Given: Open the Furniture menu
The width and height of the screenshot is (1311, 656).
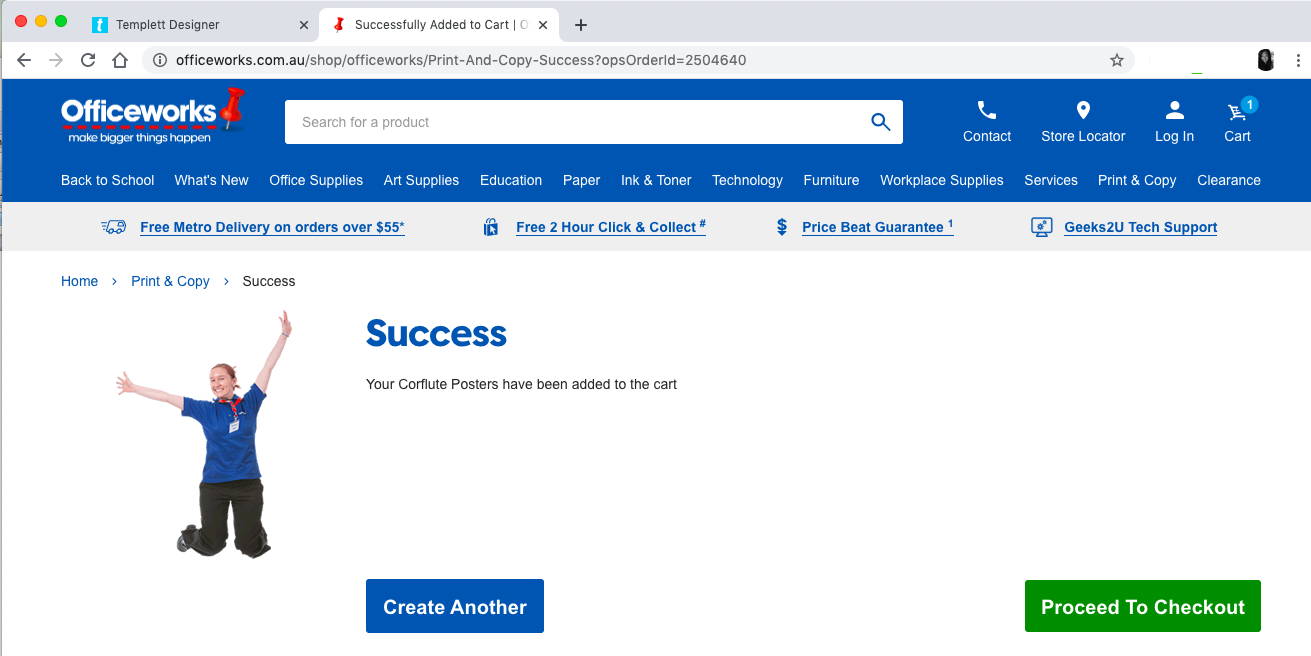Looking at the screenshot, I should pyautogui.click(x=831, y=180).
